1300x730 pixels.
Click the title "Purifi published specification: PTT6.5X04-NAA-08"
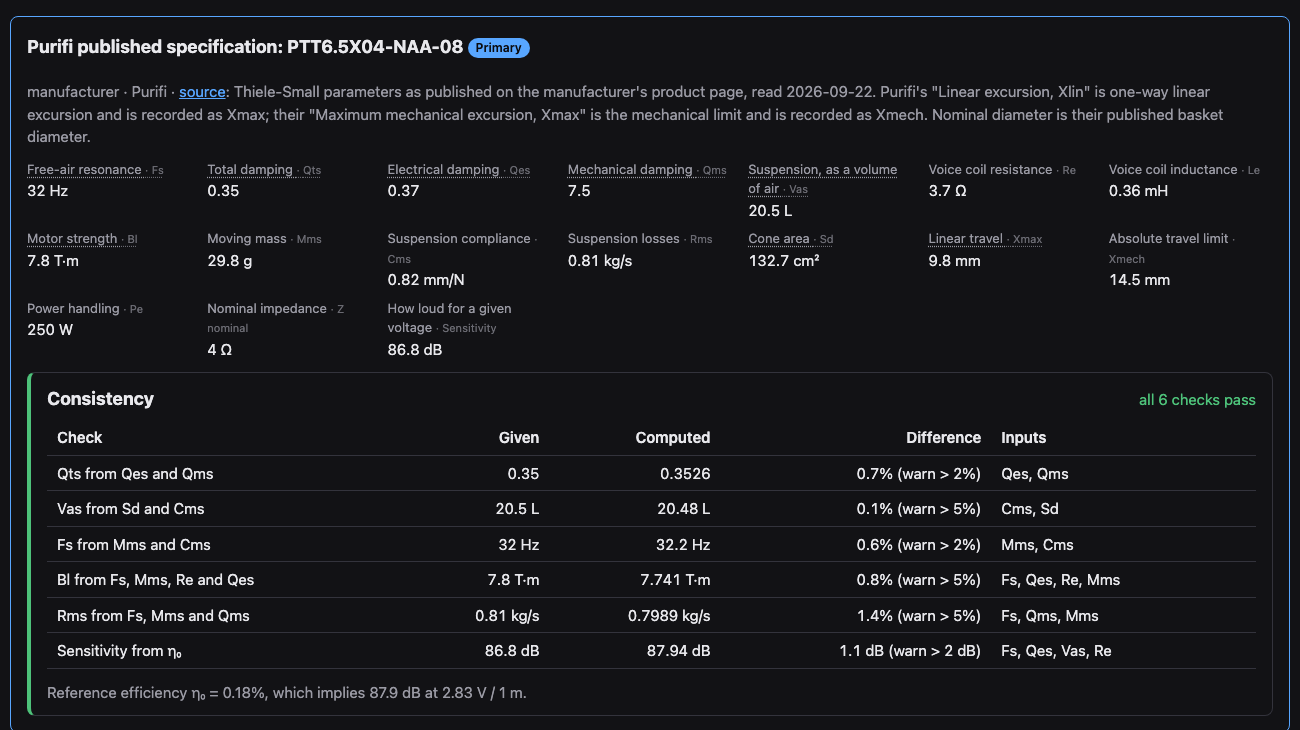point(245,47)
